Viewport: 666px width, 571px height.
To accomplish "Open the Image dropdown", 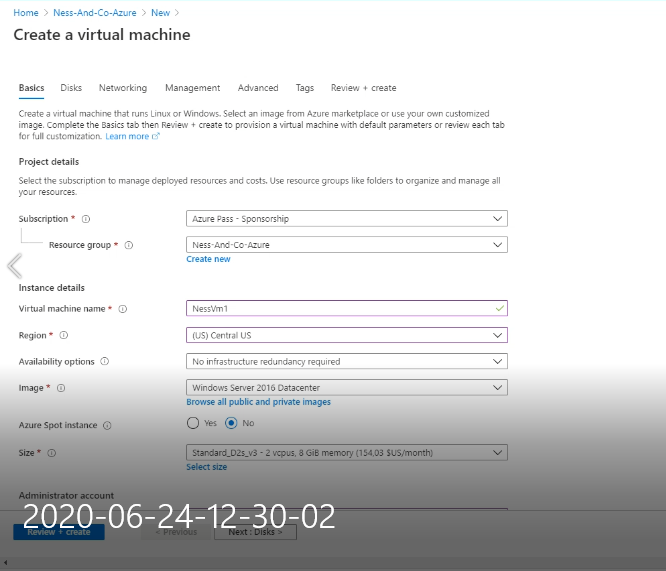I will coord(347,387).
